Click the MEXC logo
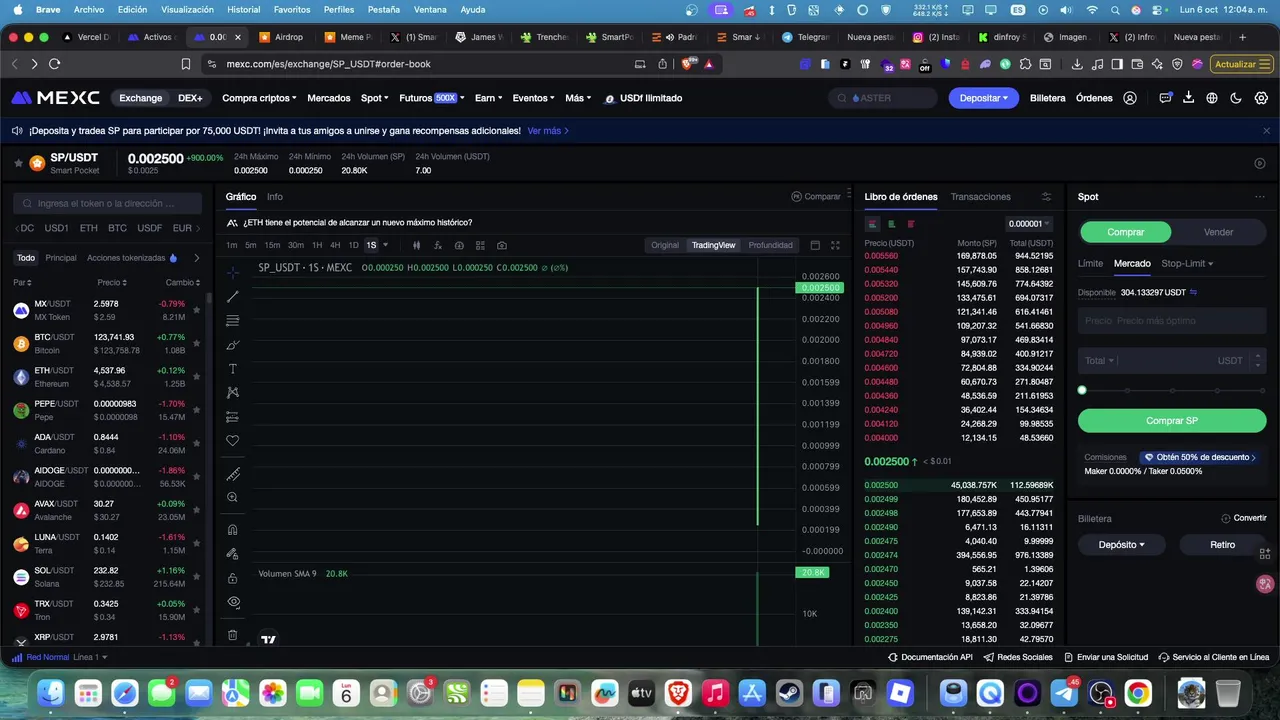The image size is (1280, 720). pyautogui.click(x=55, y=98)
